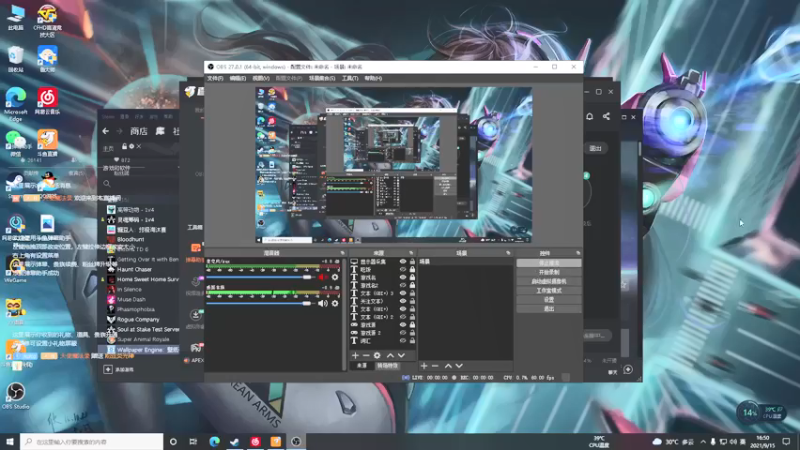
Task: Toggle lock for 文本 (GDI+) 3 source
Action: click(412, 293)
